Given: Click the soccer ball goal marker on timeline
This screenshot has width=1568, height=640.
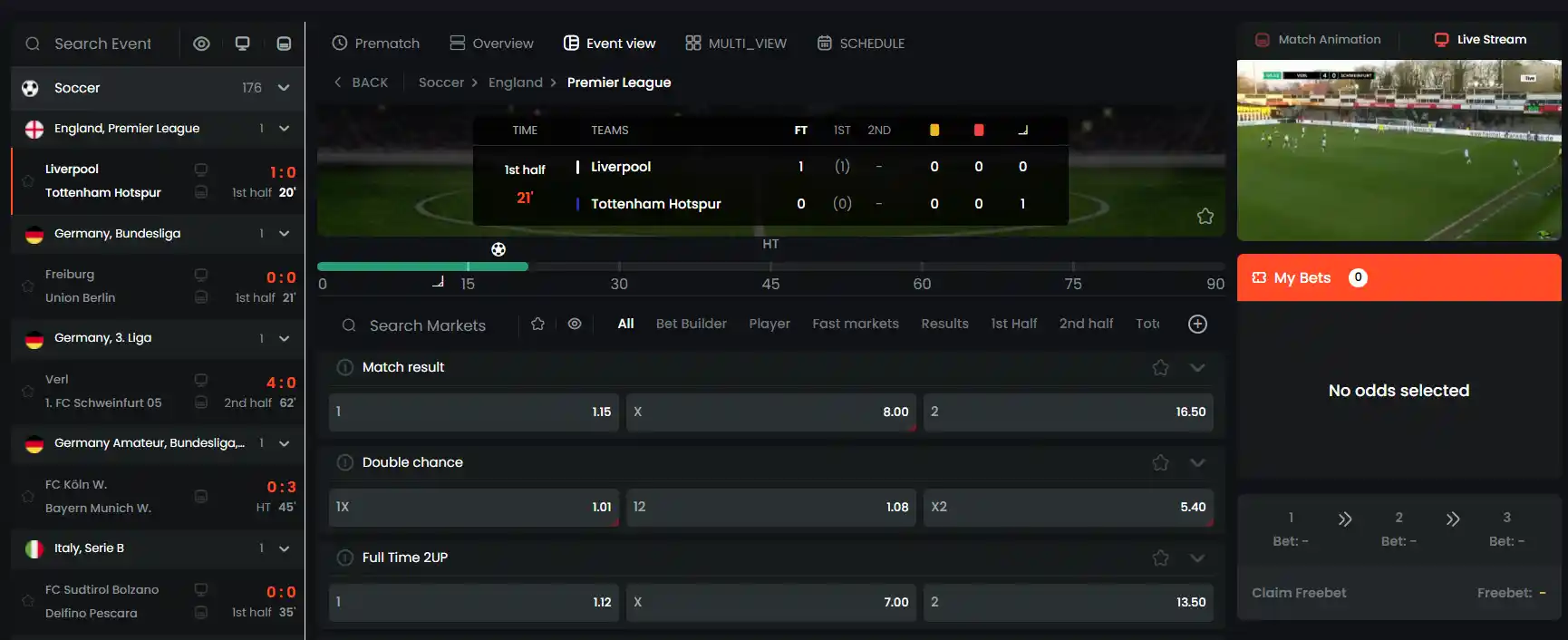Looking at the screenshot, I should 498,249.
